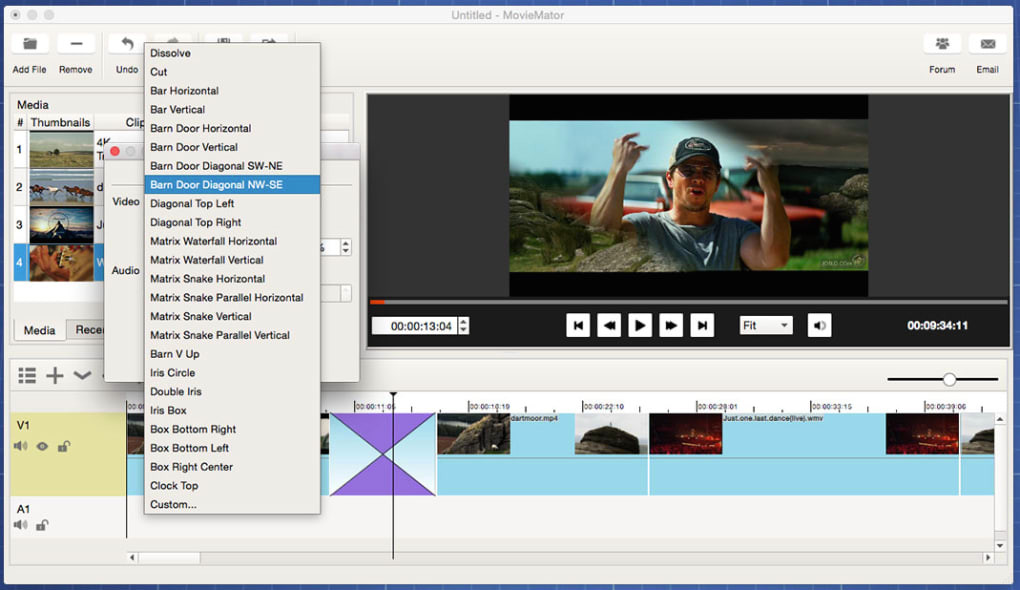Open the timeline list menu icon
This screenshot has height=590, width=1020.
click(x=27, y=375)
